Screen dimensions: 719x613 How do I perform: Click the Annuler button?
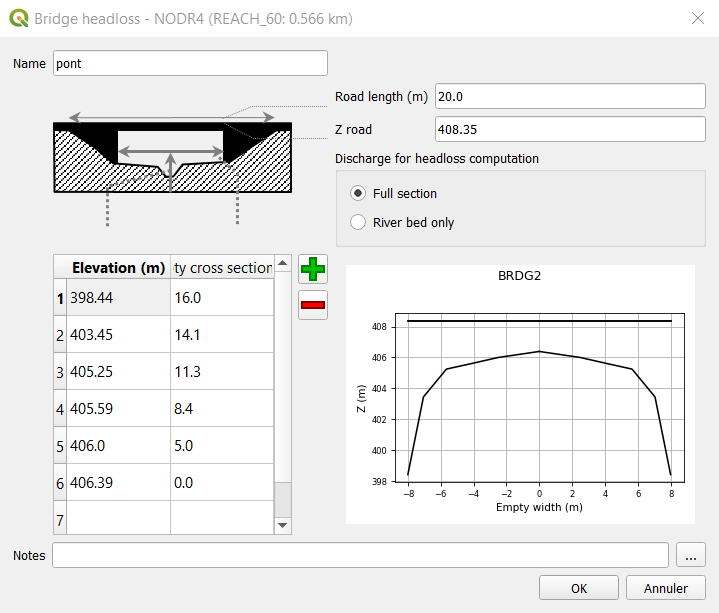click(x=666, y=588)
